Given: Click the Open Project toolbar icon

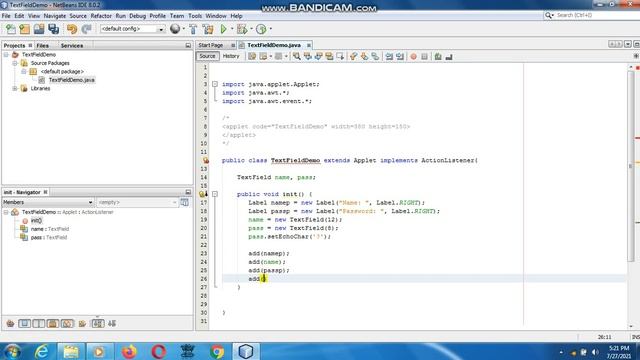Looking at the screenshot, I should [39, 29].
